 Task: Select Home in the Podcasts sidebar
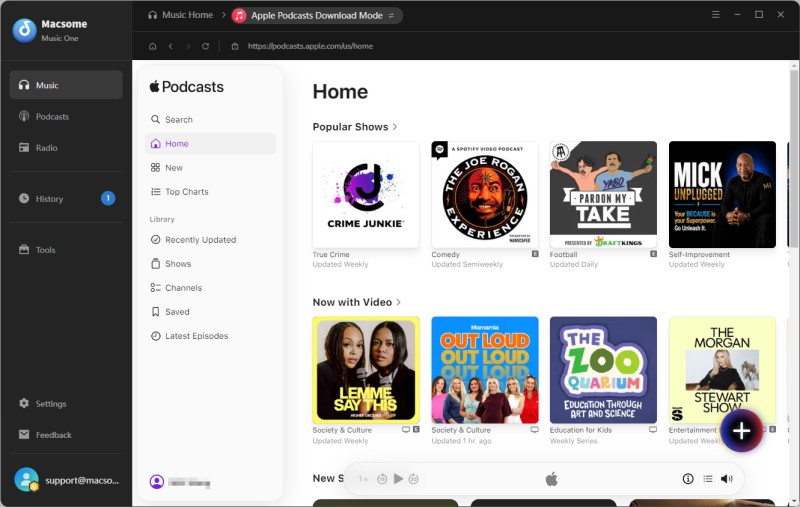(210, 143)
